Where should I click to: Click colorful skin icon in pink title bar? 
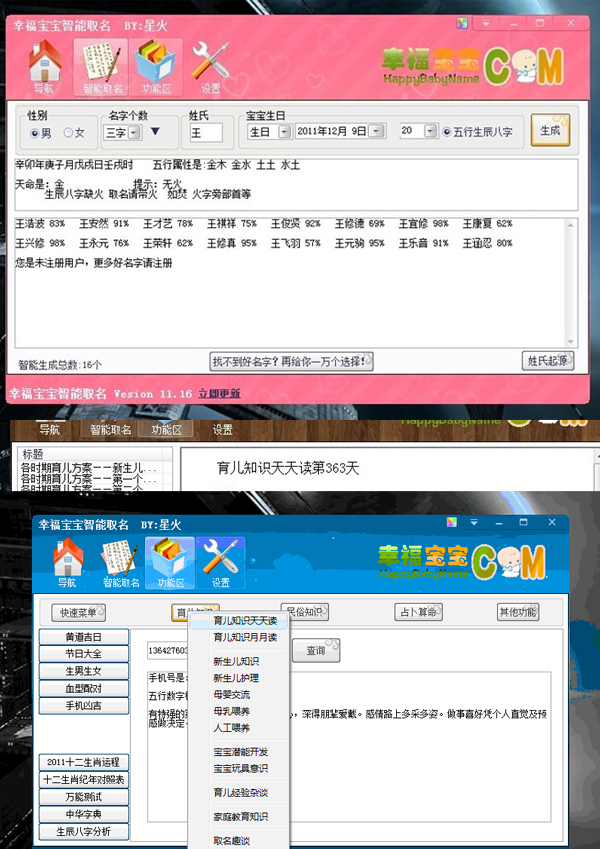point(461,23)
